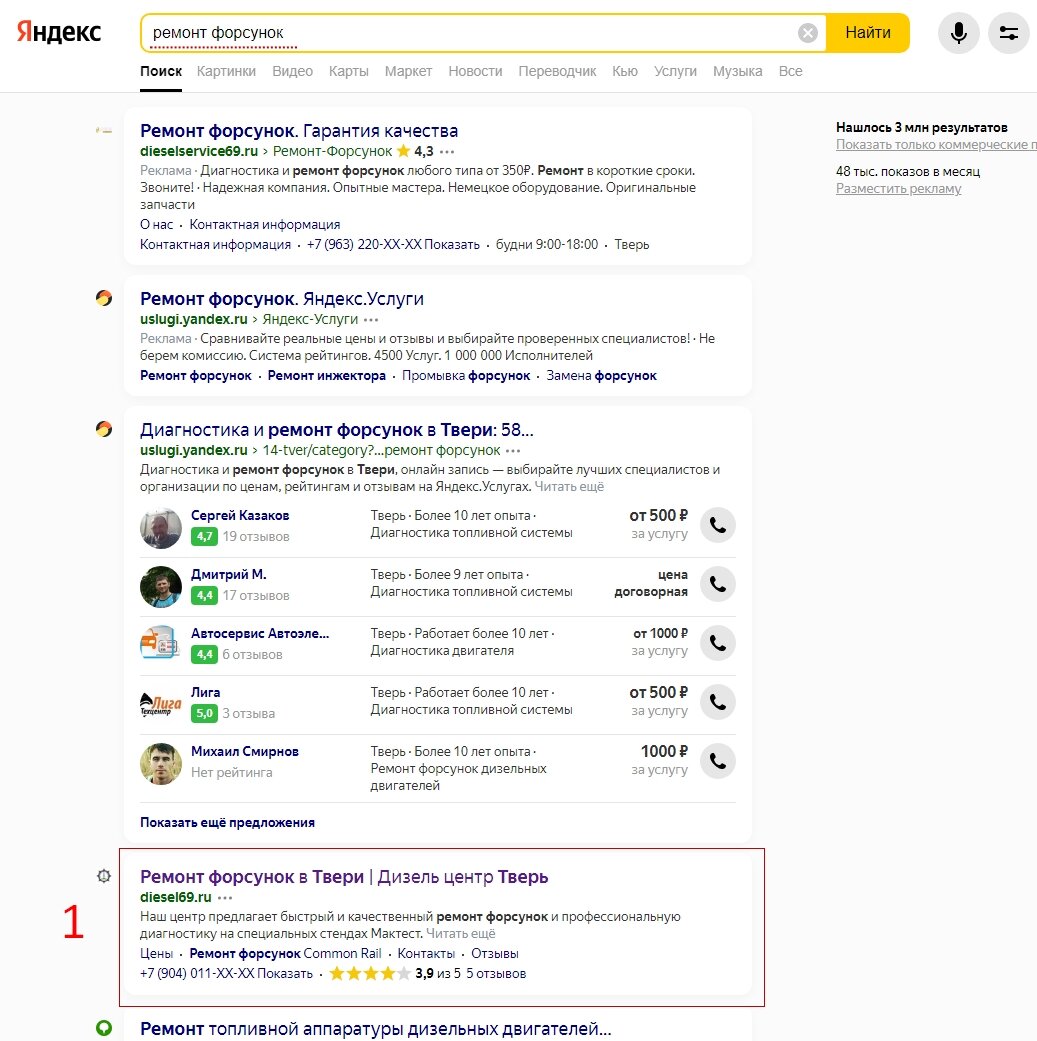Open the dieselservice69.ru favicon icon
Image resolution: width=1037 pixels, height=1041 pixels.
tap(104, 131)
